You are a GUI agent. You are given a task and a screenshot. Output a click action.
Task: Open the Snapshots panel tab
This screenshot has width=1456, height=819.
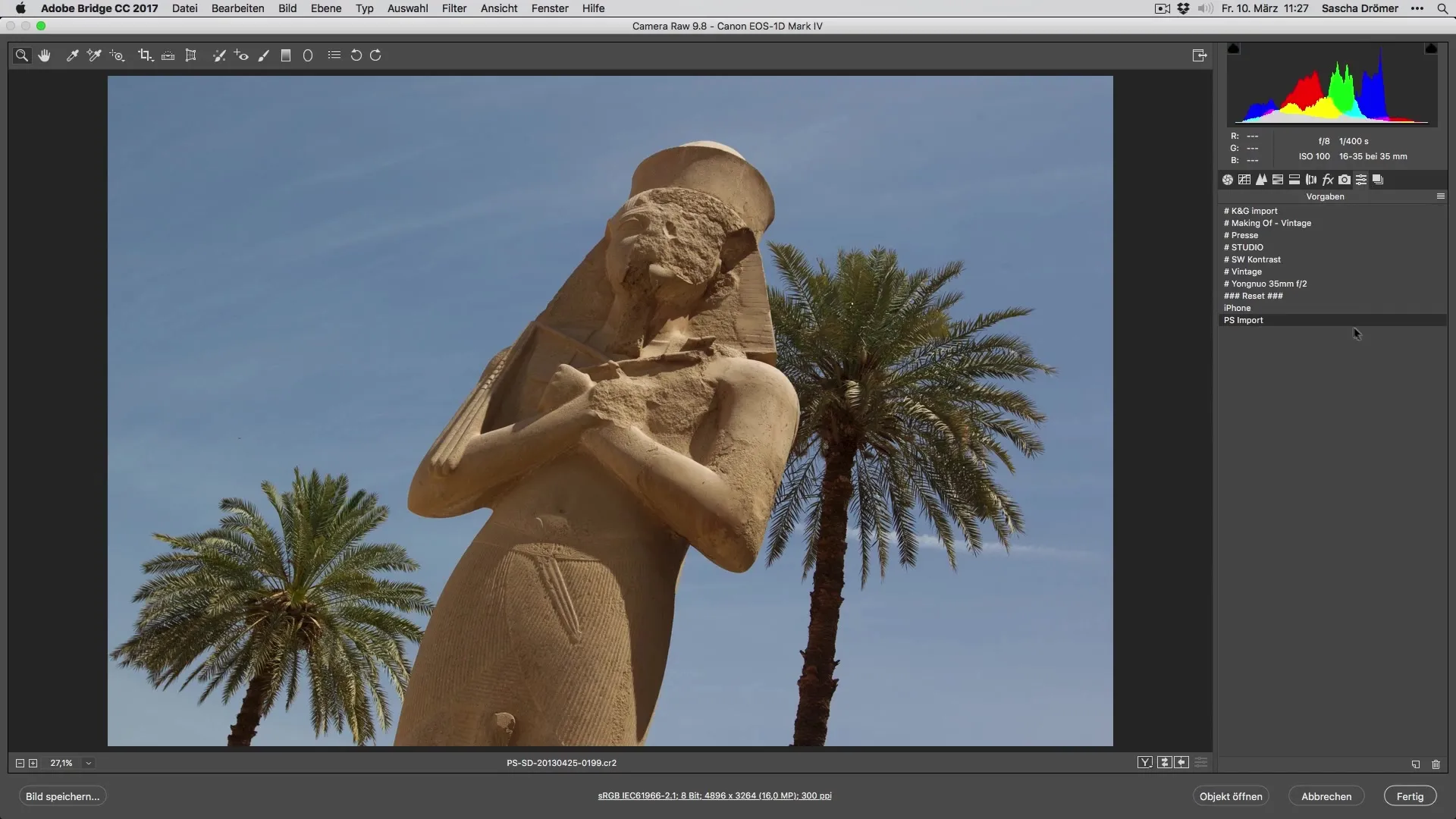[x=1378, y=180]
